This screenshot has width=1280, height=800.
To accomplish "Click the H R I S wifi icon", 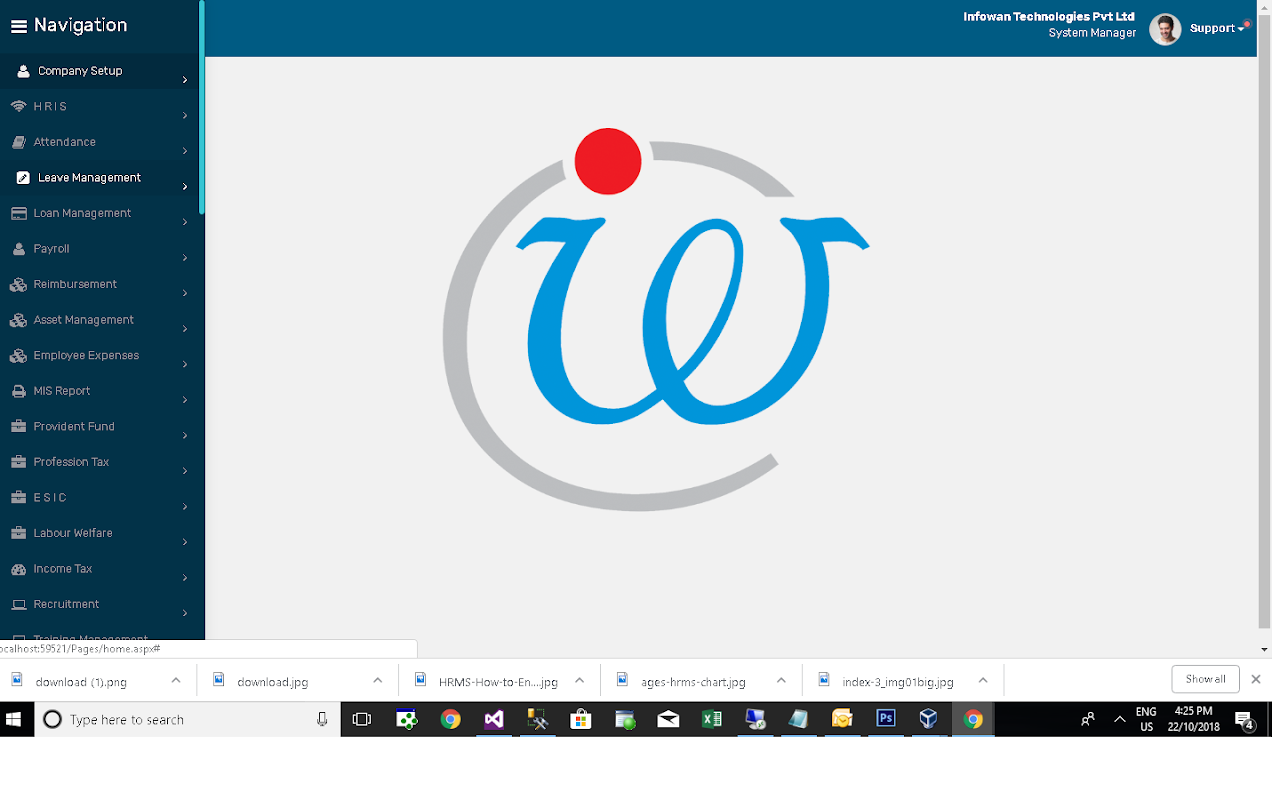I will 18,106.
